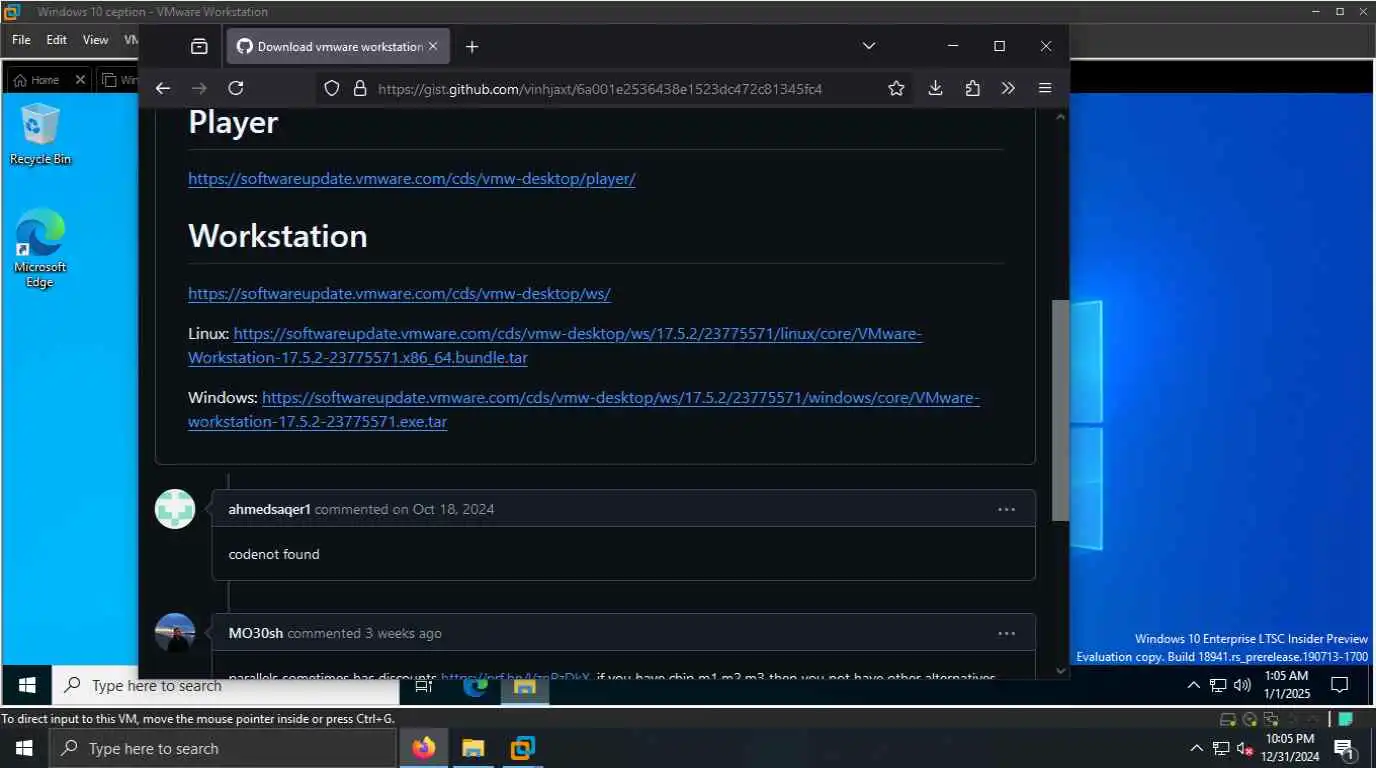
Task: Open the VMware View menu
Action: (x=95, y=40)
